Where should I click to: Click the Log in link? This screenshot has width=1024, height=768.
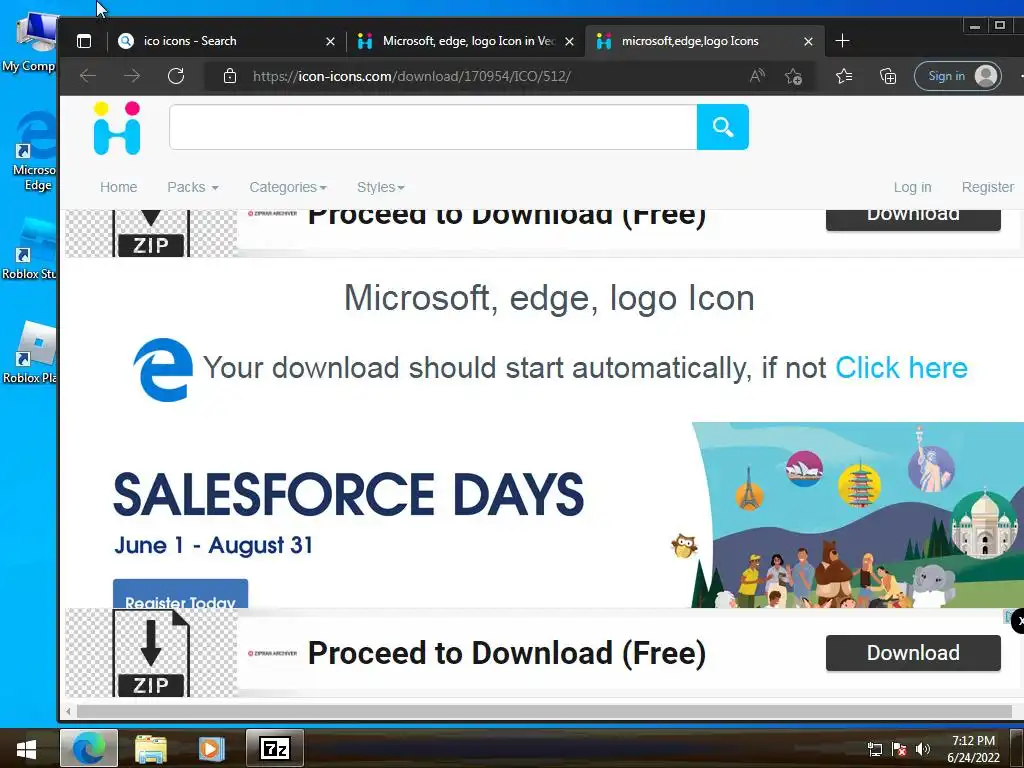click(912, 187)
